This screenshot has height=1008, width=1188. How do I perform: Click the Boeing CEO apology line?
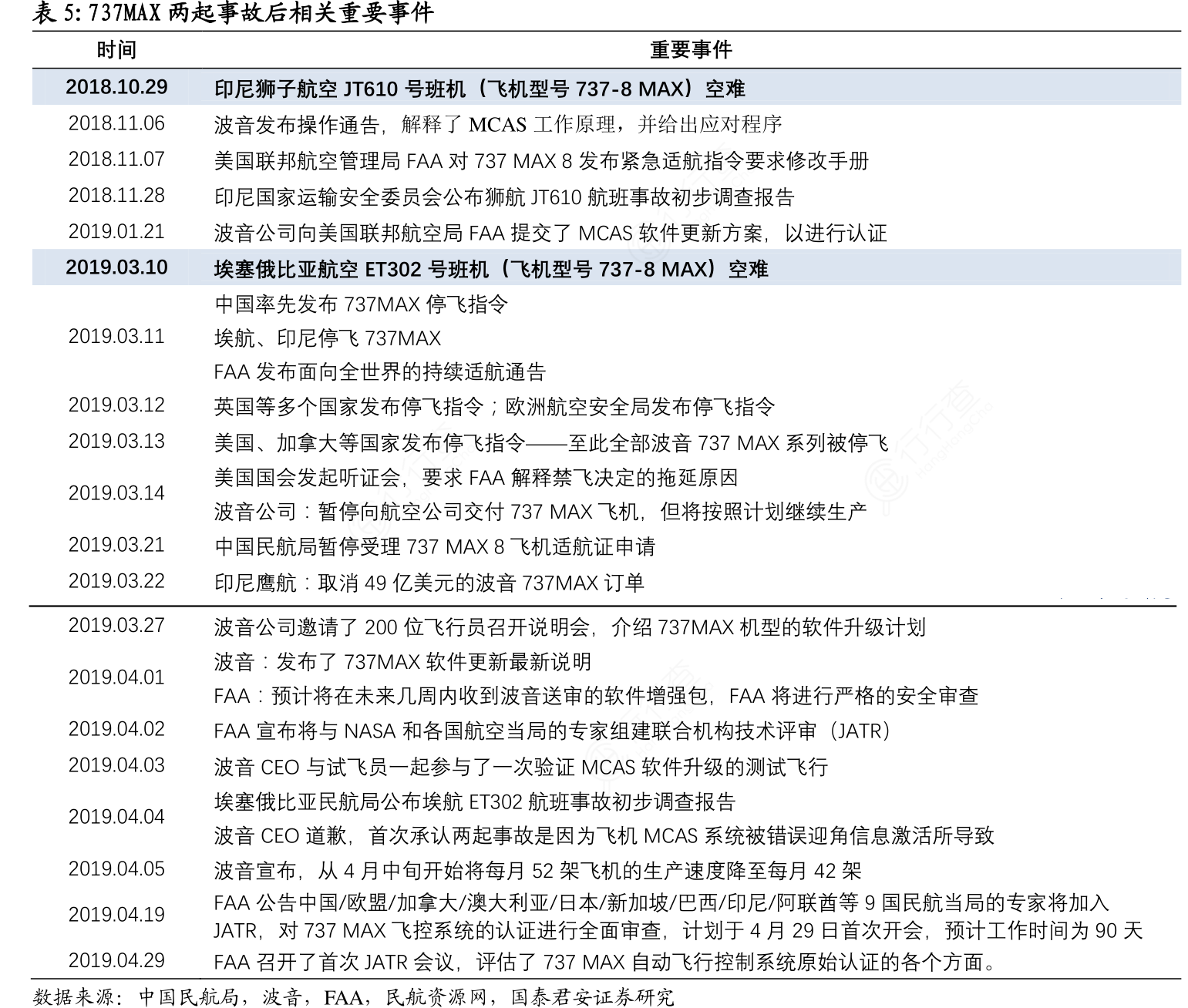pos(604,835)
